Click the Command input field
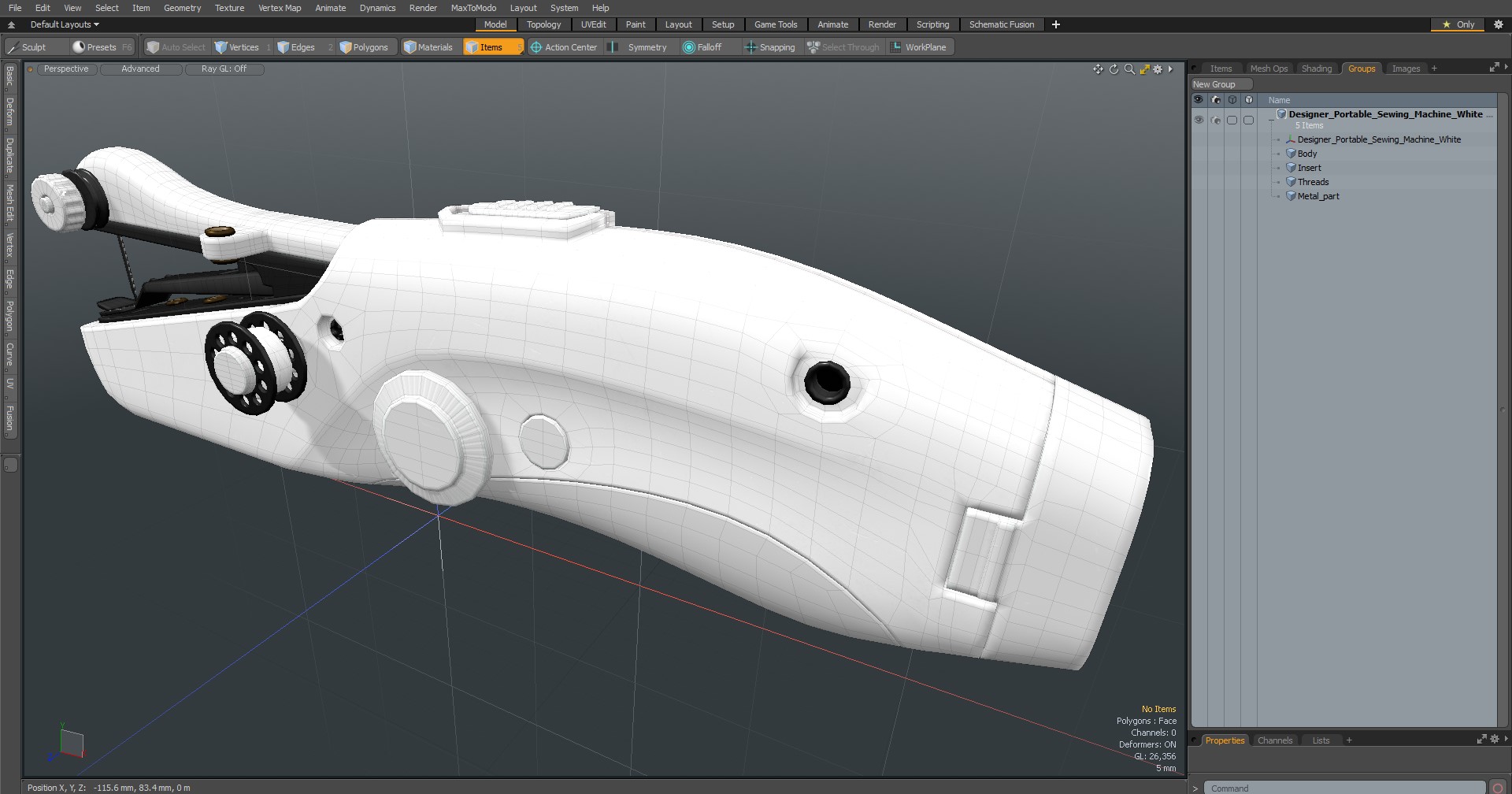Image resolution: width=1512 pixels, height=794 pixels. pyautogui.click(x=1344, y=788)
